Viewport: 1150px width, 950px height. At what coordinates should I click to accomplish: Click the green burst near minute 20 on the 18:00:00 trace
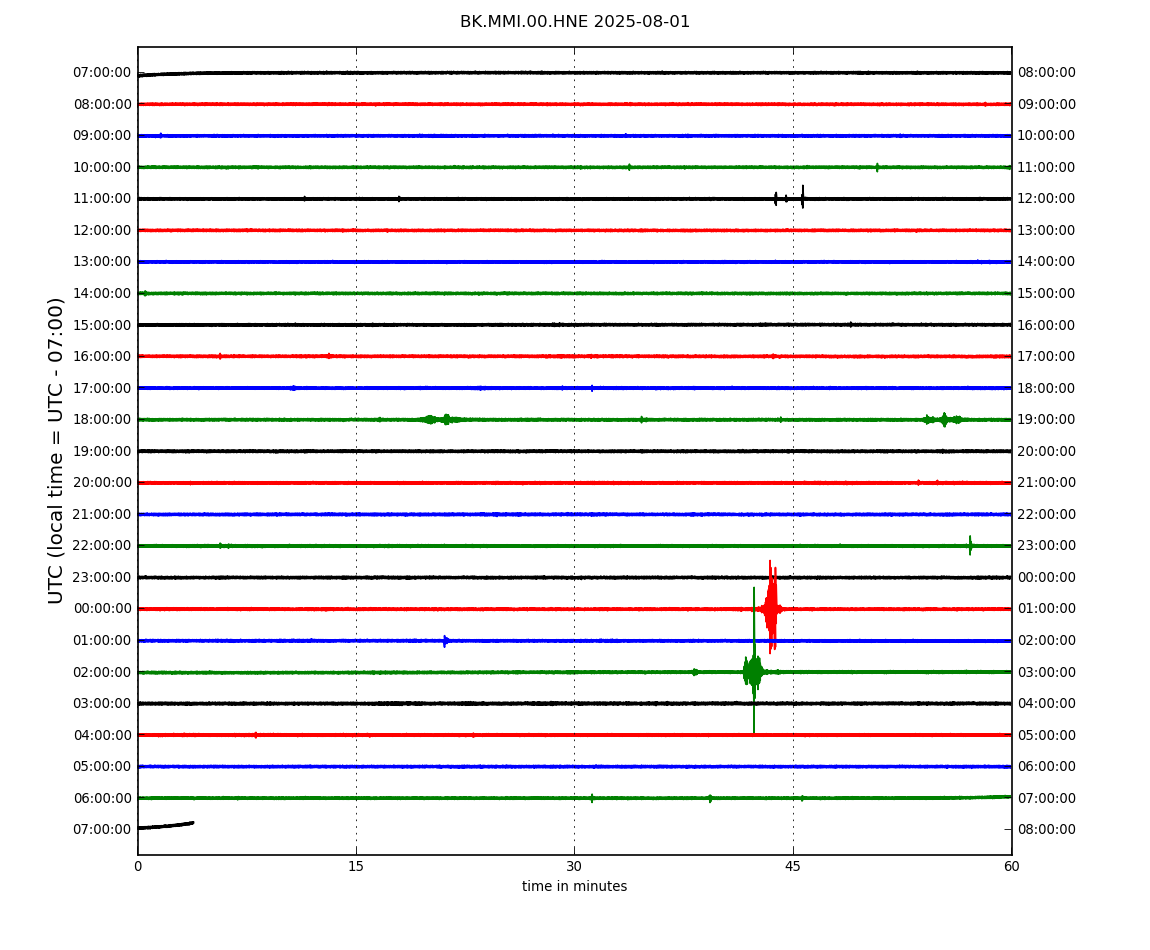point(441,420)
